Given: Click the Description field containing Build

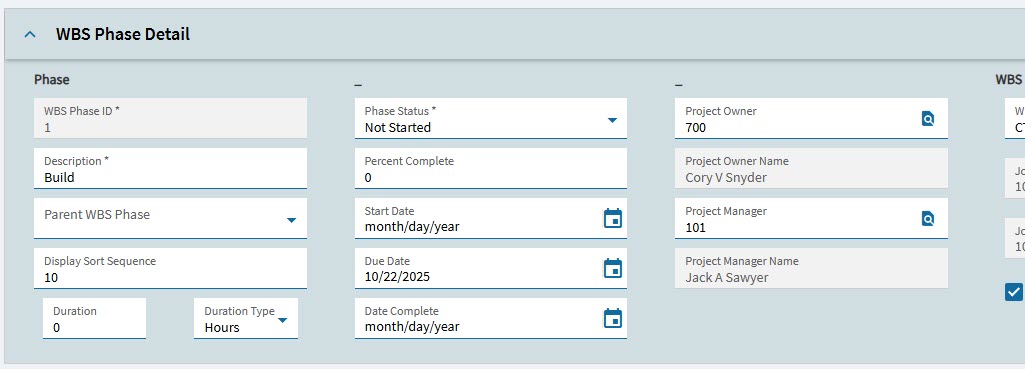Looking at the screenshot, I should point(171,169).
